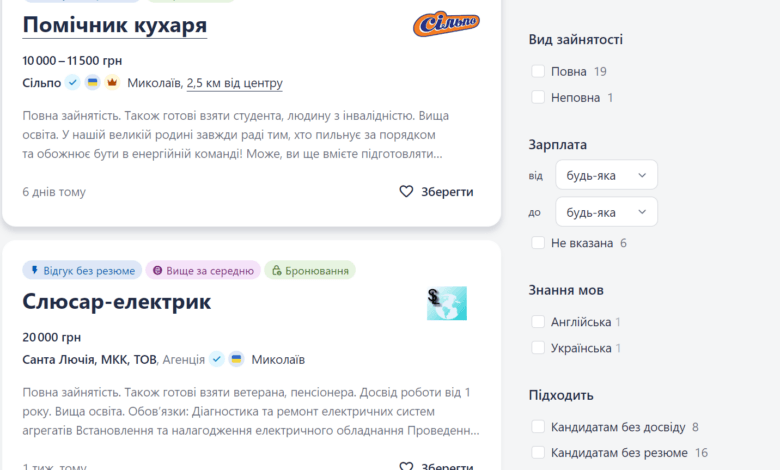Click the Ukrainian flag badge beside Агенція

[236, 359]
